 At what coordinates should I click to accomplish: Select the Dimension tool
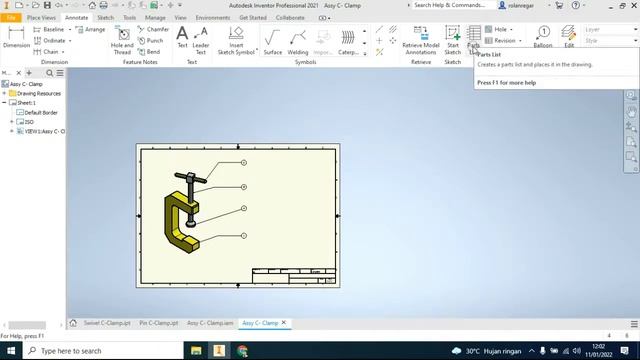(x=16, y=37)
